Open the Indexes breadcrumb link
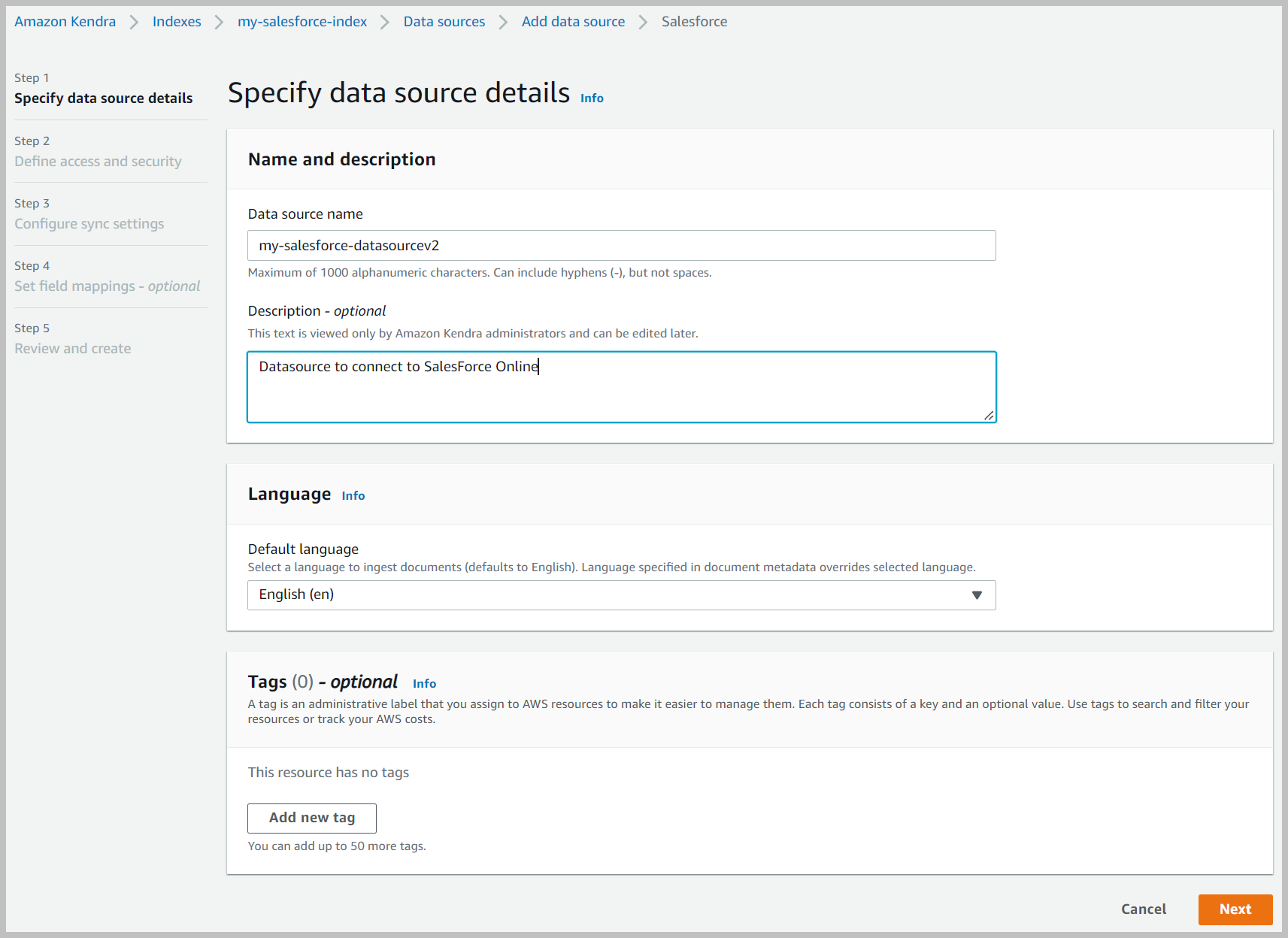 point(177,22)
